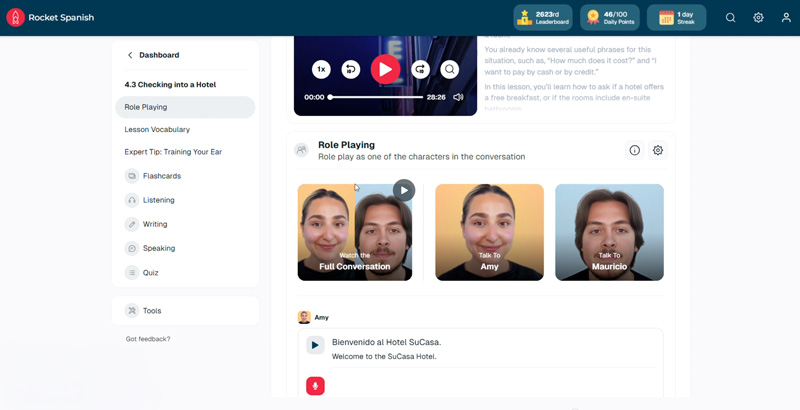Mute the audio player volume
Image resolution: width=800 pixels, height=410 pixels.
(x=458, y=97)
